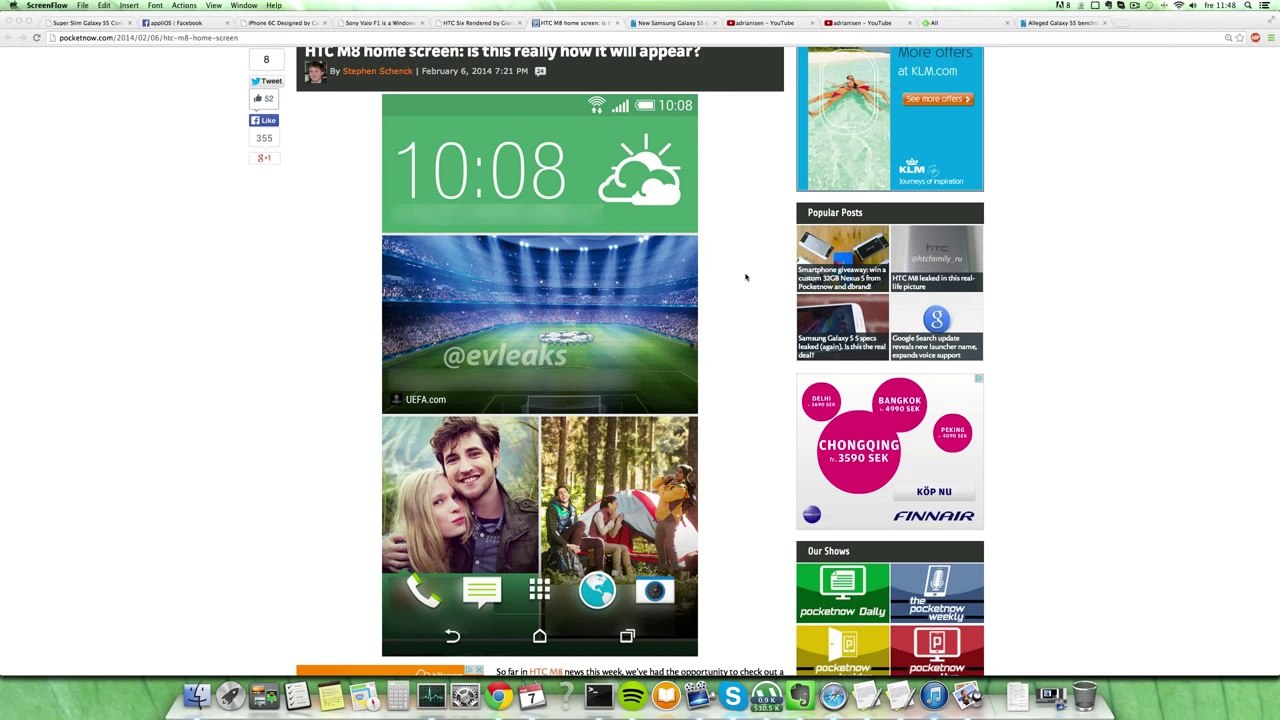Click the Facebook Like button
The height and width of the screenshot is (720, 1280).
click(x=263, y=120)
